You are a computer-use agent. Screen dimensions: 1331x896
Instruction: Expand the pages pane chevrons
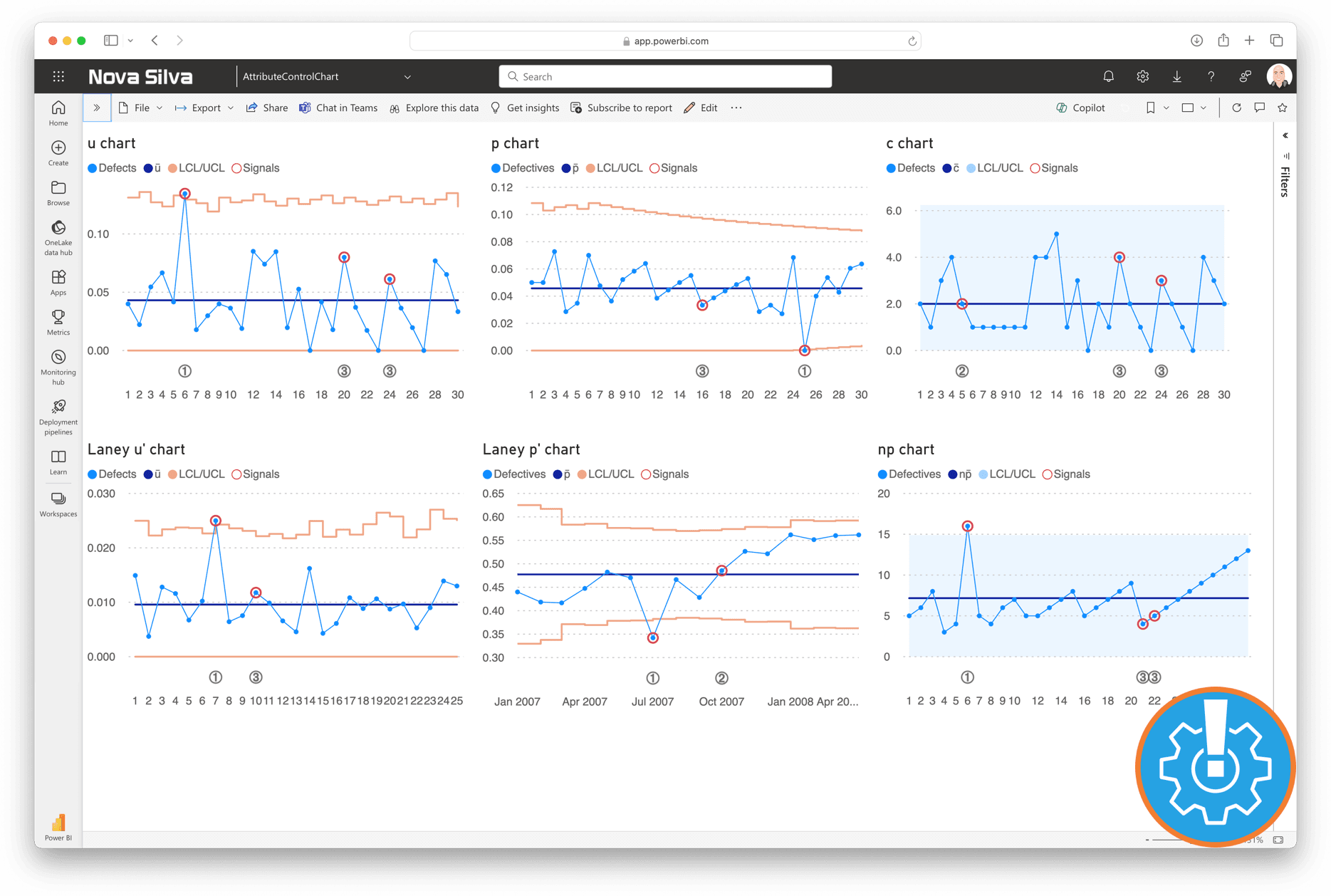97,108
